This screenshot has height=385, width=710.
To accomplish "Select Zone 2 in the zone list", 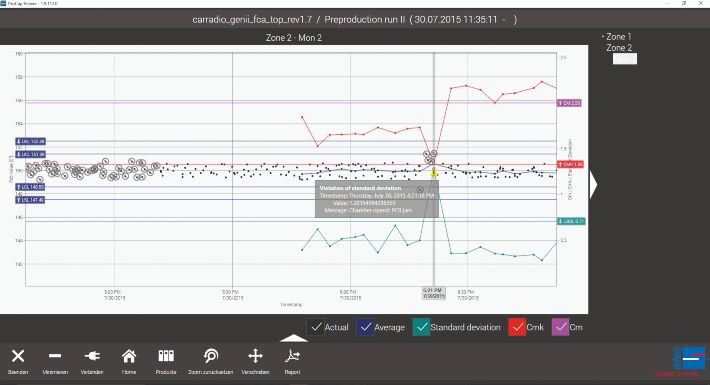I will (x=619, y=48).
